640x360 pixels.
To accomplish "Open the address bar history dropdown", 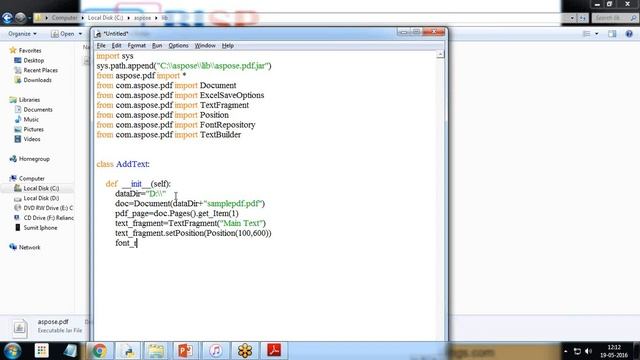I will pos(572,18).
